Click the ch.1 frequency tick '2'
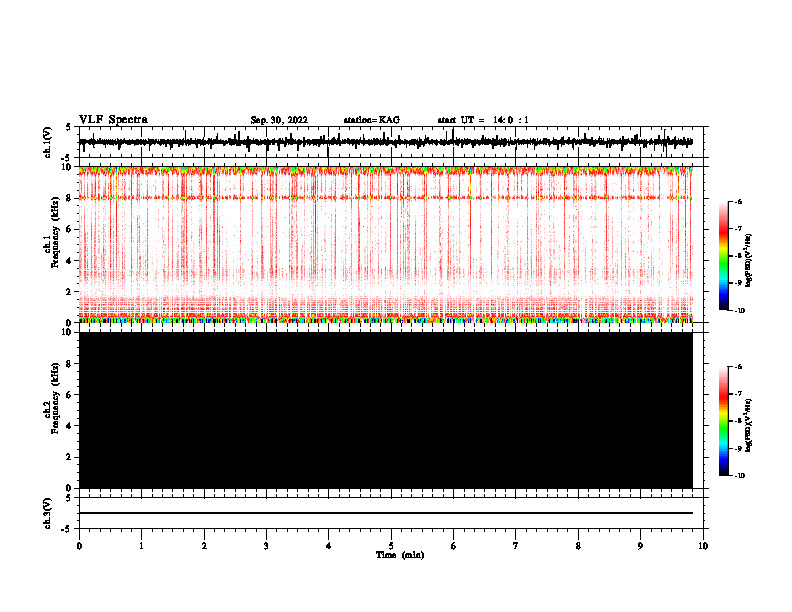 (x=70, y=291)
